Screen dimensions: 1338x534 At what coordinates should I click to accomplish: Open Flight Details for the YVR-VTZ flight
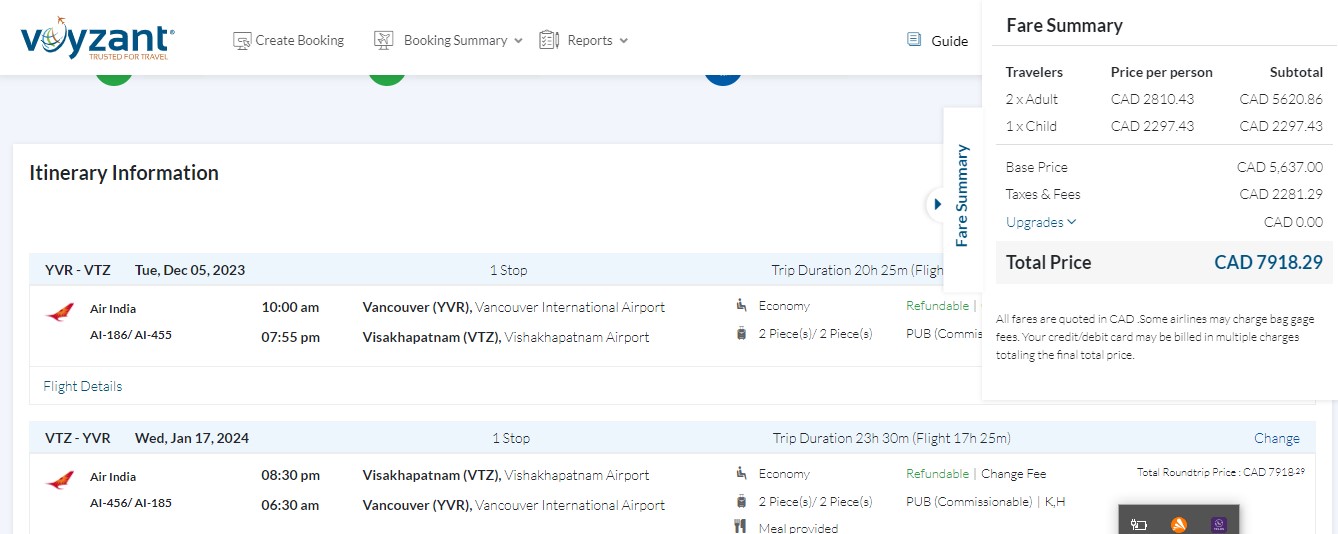(x=83, y=386)
